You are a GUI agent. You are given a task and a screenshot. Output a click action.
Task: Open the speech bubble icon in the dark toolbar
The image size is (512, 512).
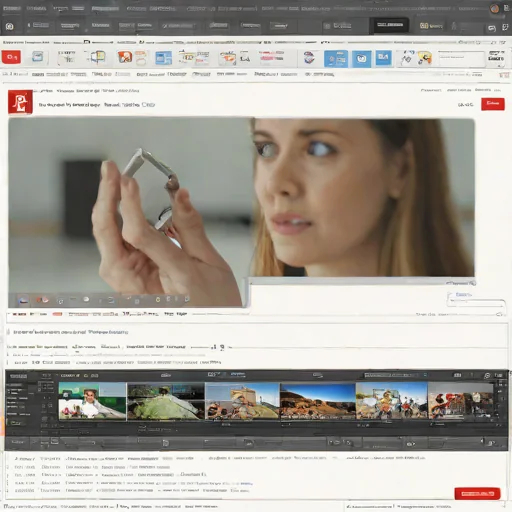tap(492, 28)
